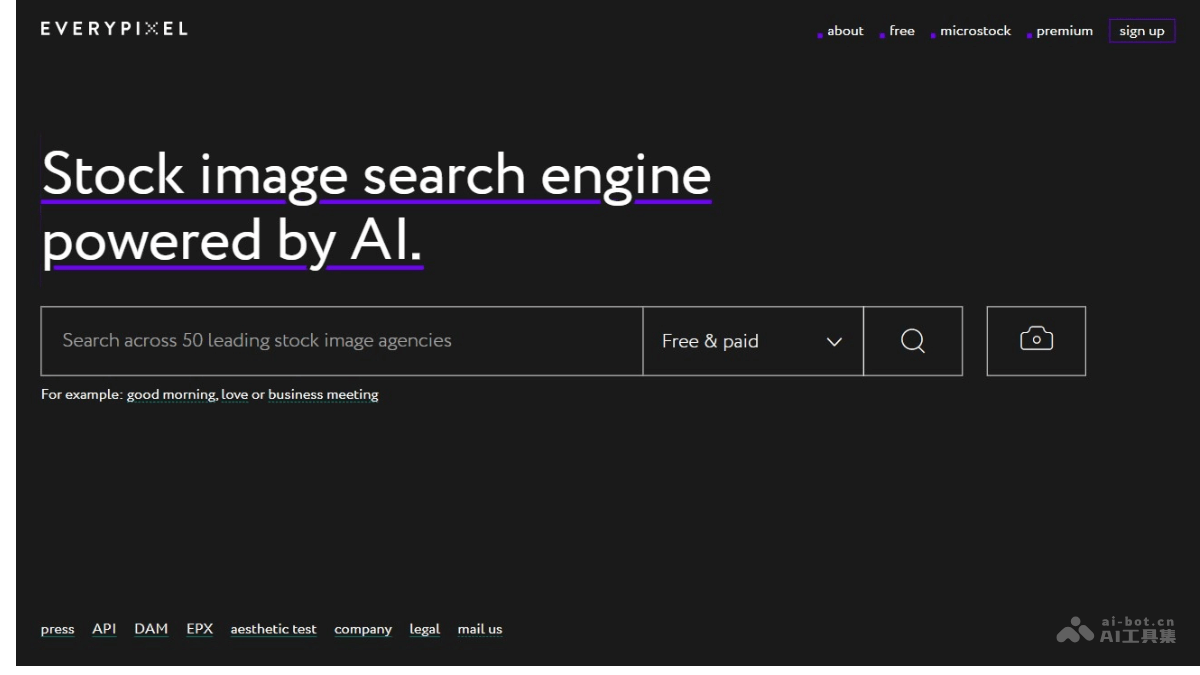Visit the API footer link
The image size is (1200, 675).
pos(104,629)
